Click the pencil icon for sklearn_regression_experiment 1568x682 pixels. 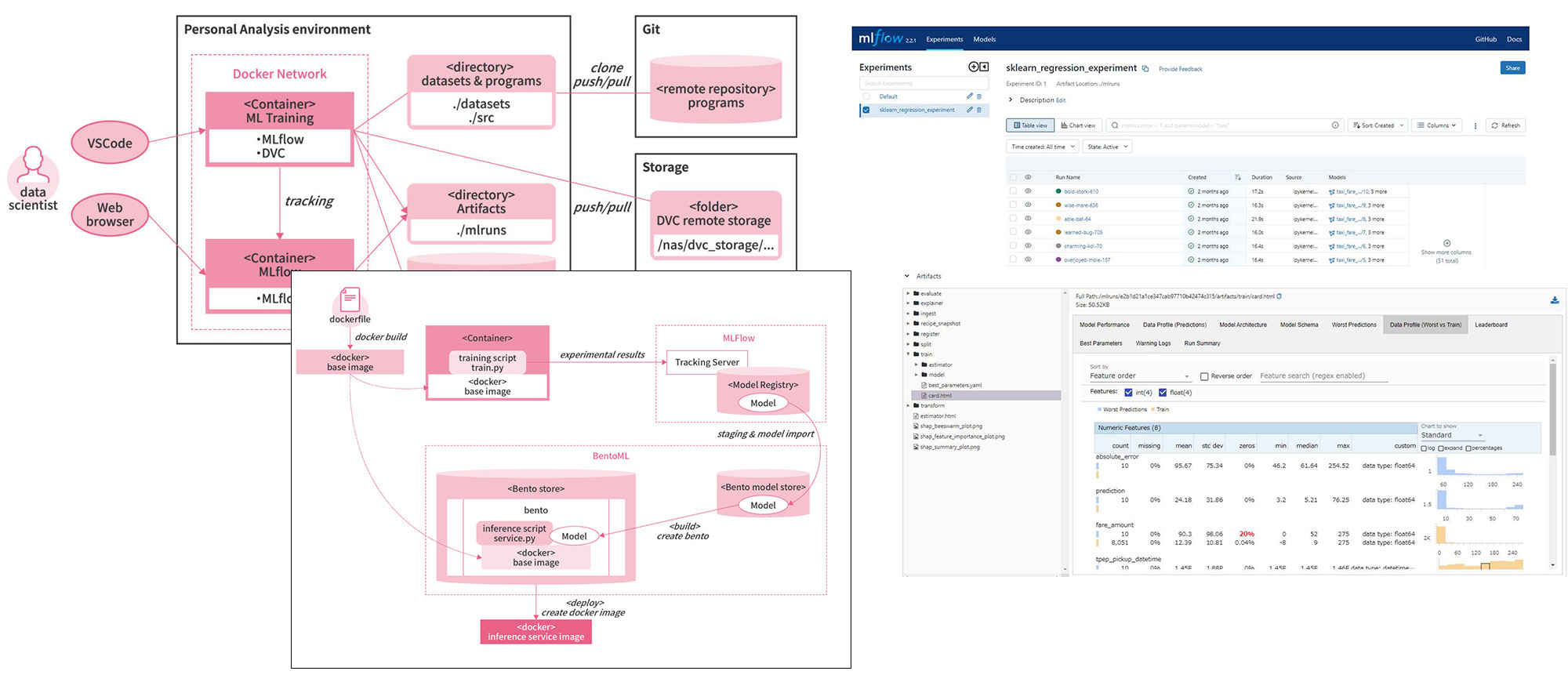tap(970, 110)
